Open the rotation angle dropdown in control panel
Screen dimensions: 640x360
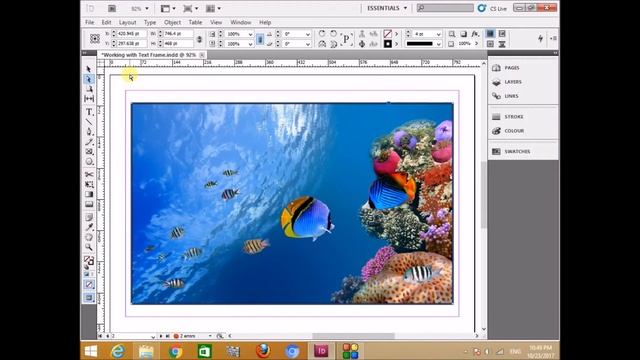click(x=307, y=34)
